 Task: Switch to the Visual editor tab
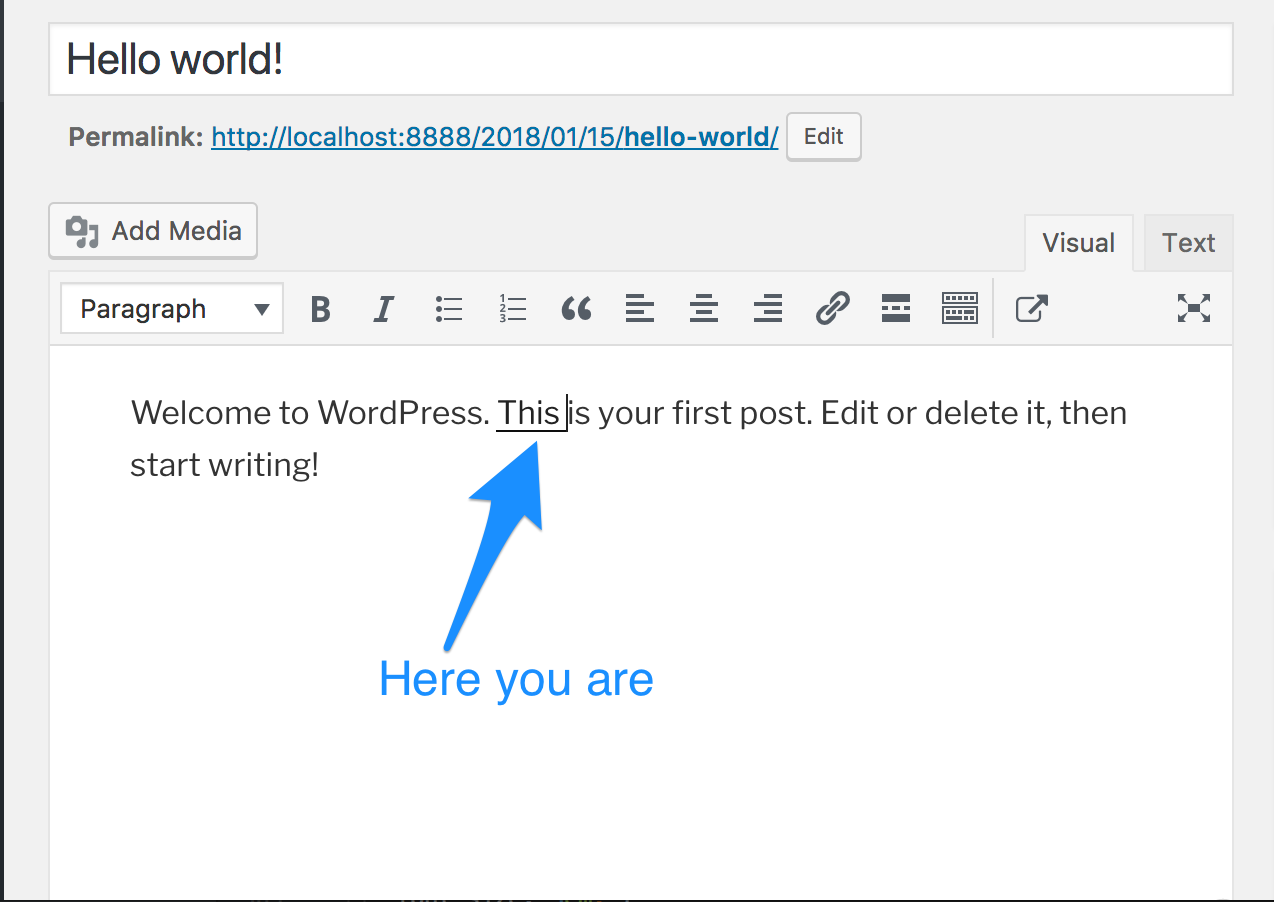tap(1078, 243)
